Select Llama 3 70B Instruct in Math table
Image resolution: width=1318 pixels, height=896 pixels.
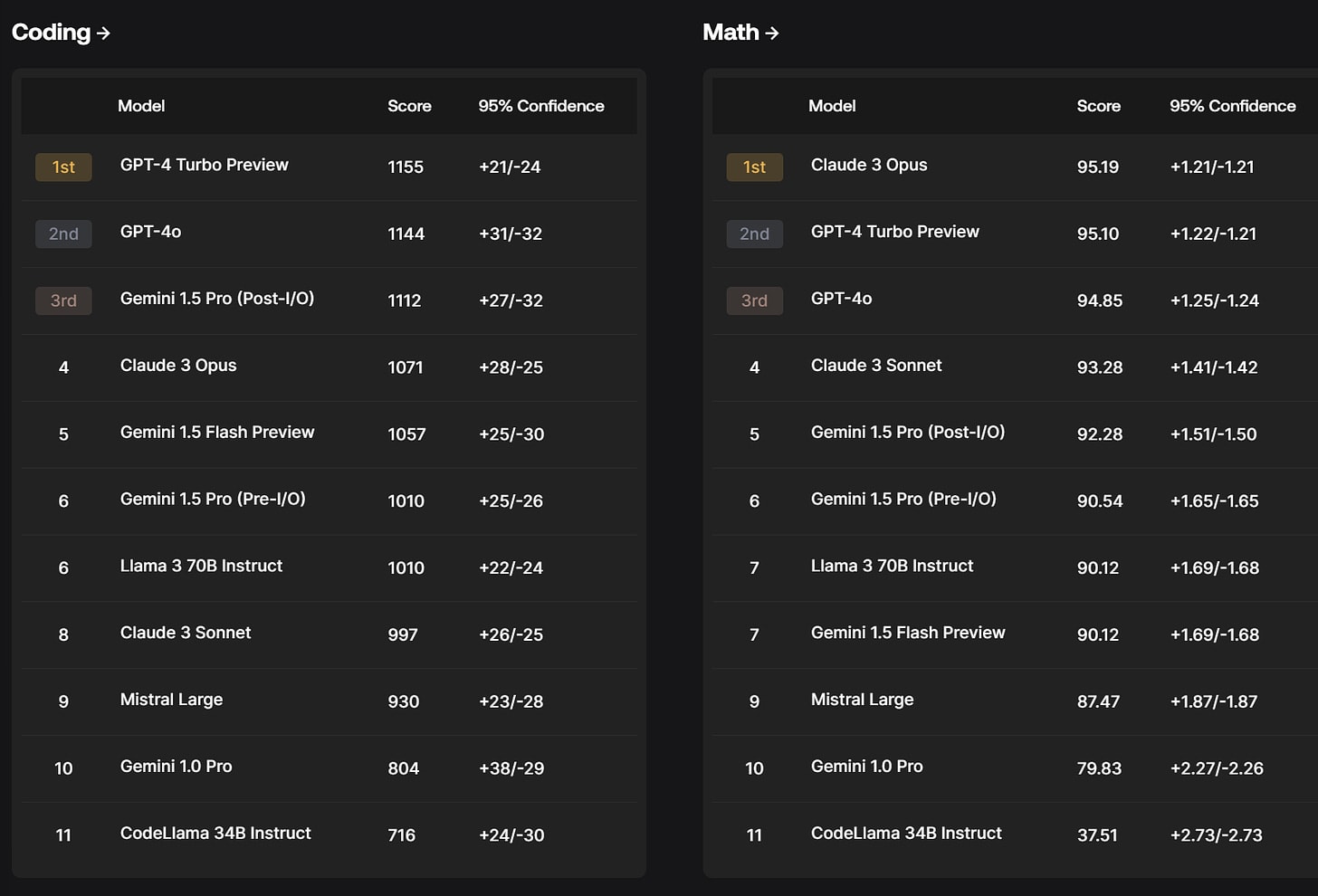coord(892,566)
